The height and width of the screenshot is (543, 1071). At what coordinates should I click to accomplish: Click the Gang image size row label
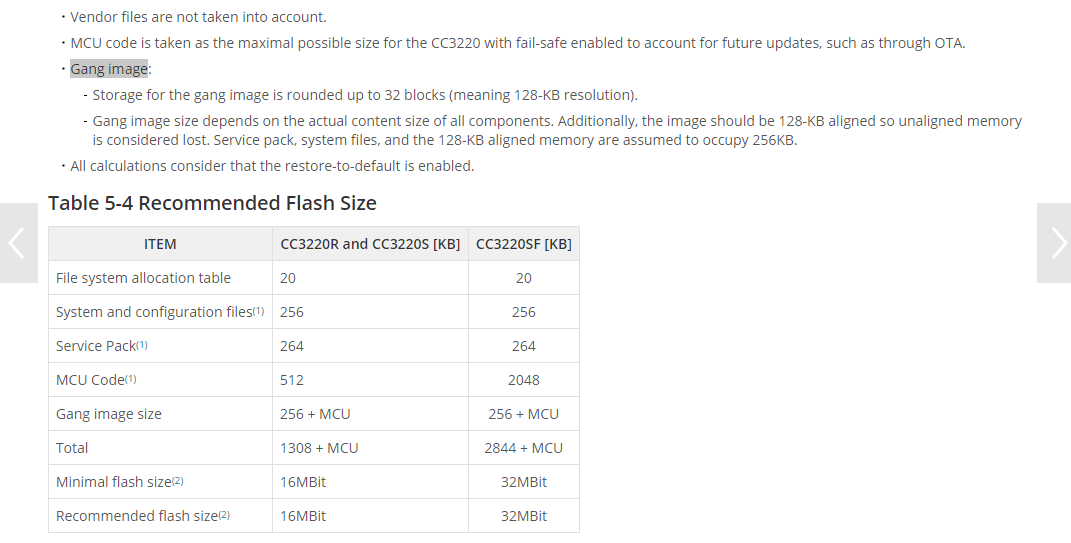[108, 414]
